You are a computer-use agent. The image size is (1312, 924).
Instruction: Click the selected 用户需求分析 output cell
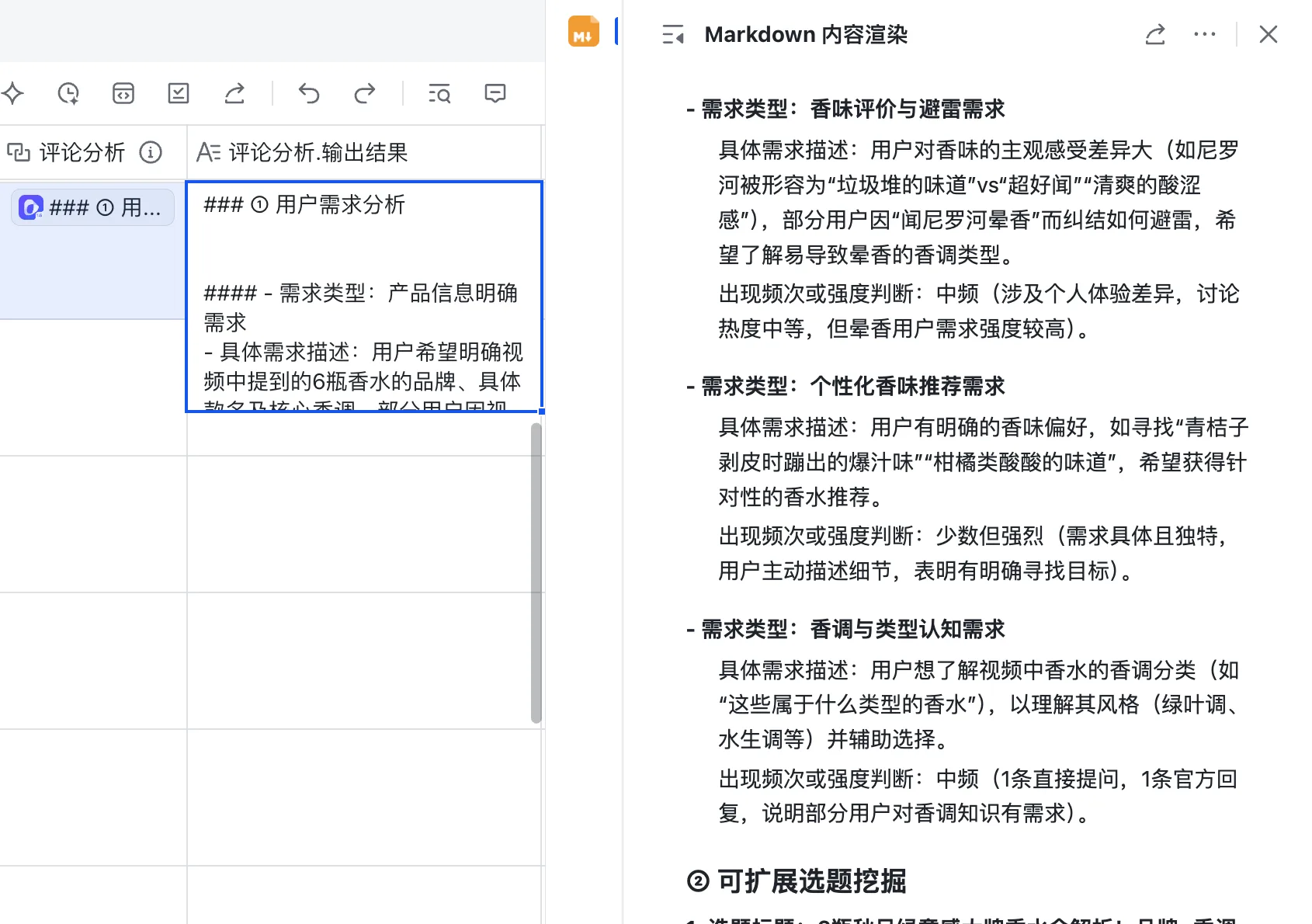364,297
